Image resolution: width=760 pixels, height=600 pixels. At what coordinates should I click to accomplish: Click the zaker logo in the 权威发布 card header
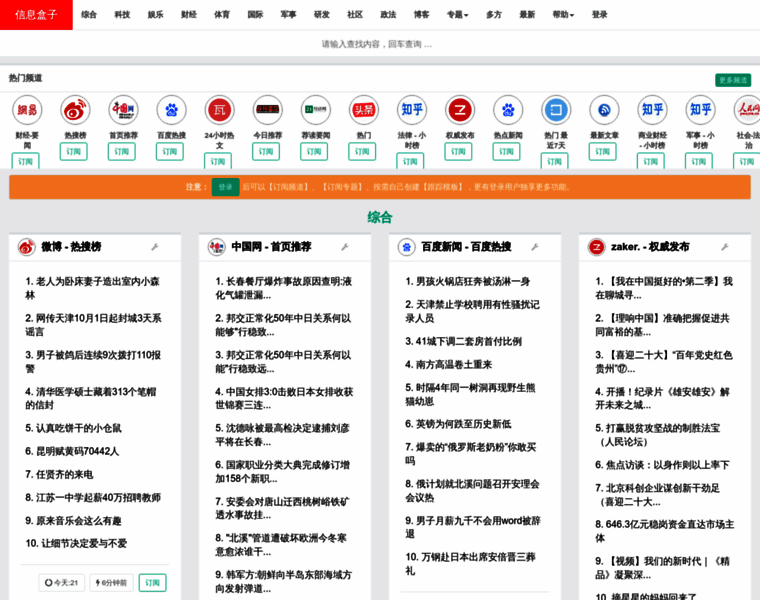click(x=597, y=247)
